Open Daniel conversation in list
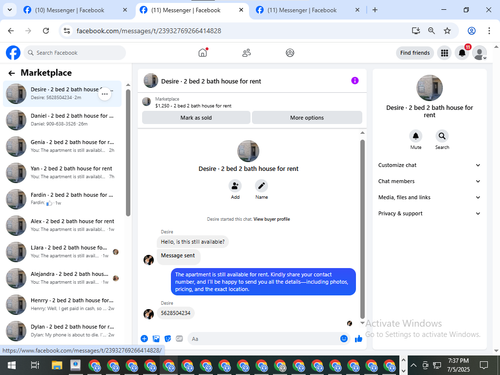Viewport: 500px width, 375px height. (62, 120)
